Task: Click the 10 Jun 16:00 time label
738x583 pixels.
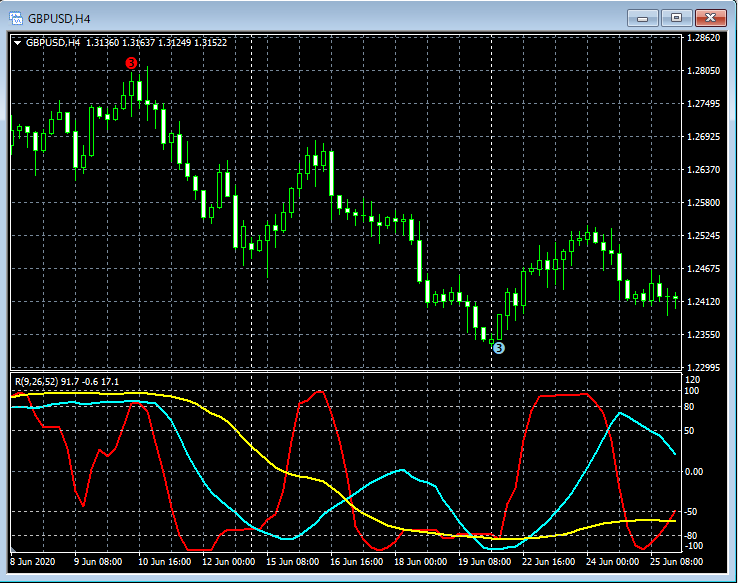Action: 165,562
